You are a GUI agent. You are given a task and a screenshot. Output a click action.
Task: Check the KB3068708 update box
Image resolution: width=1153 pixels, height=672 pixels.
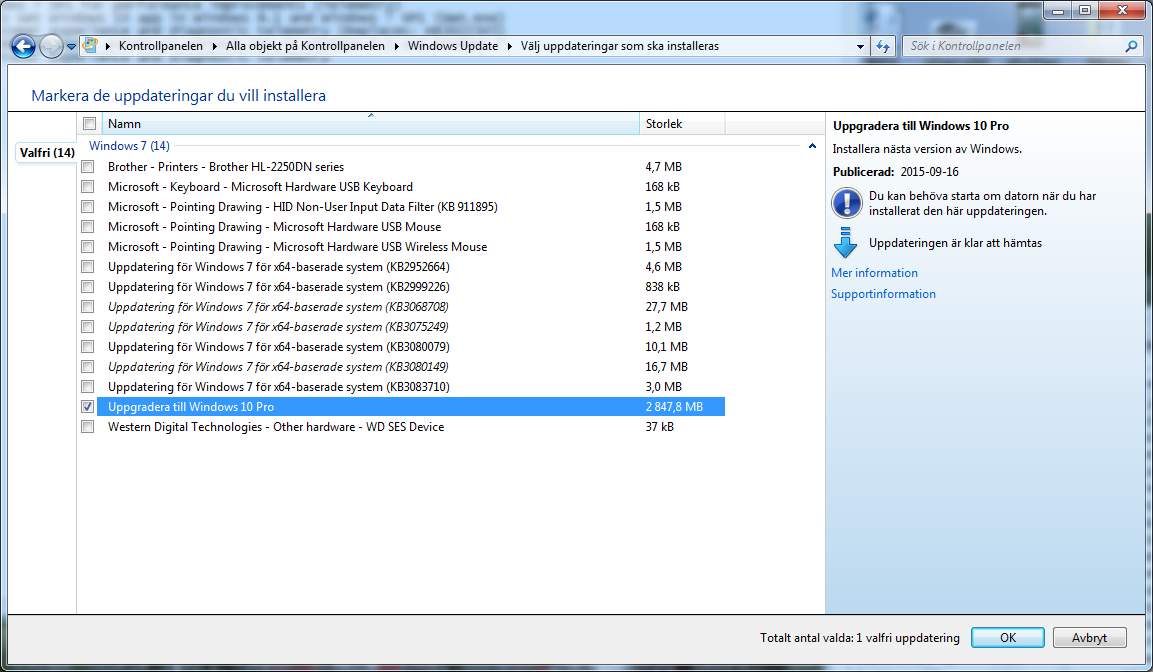[88, 307]
